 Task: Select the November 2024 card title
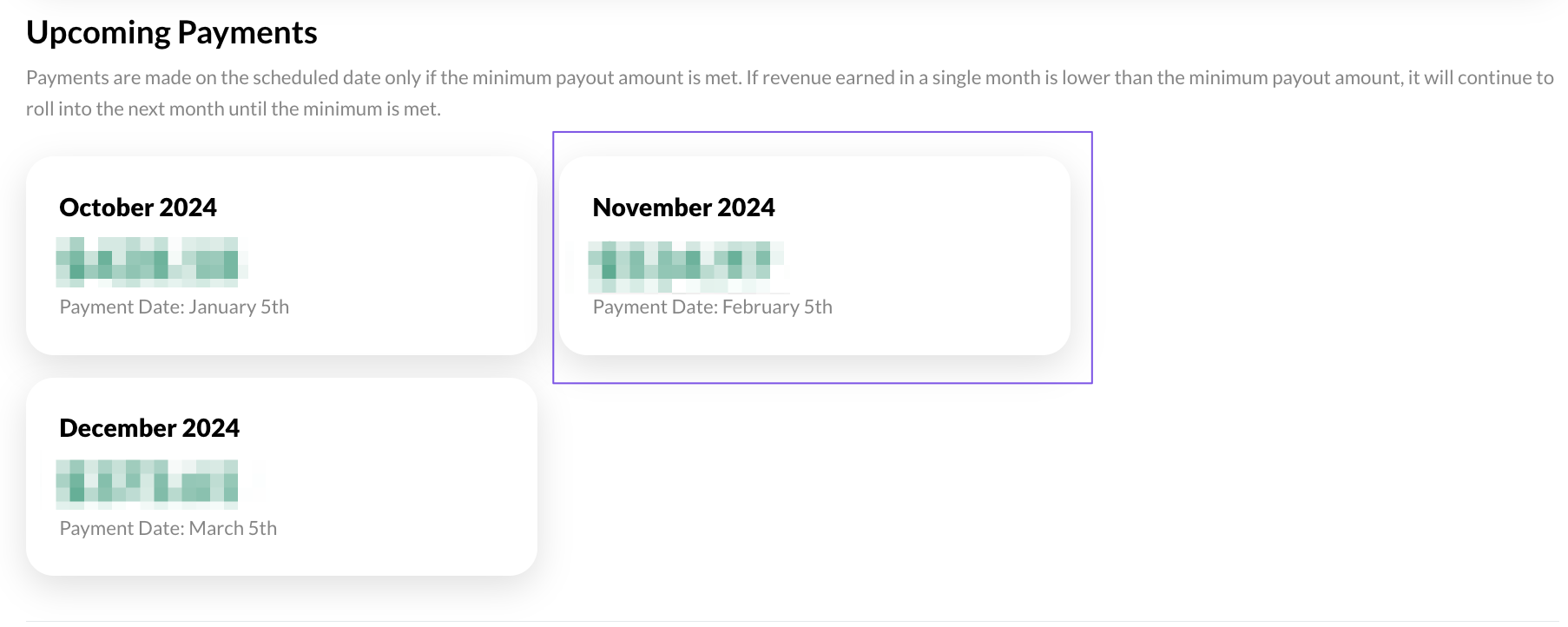pyautogui.click(x=683, y=208)
